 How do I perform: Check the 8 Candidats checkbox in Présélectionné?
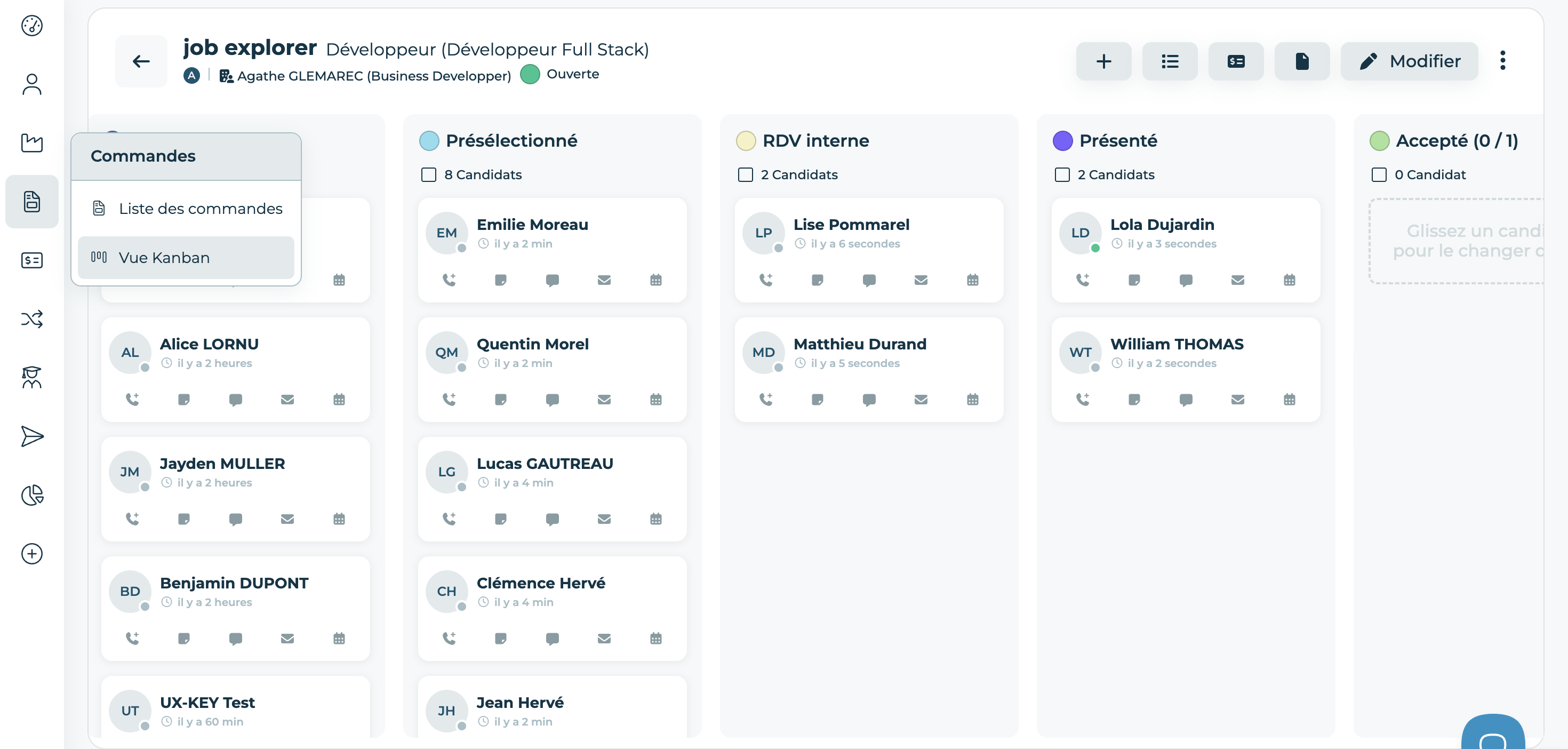[428, 175]
